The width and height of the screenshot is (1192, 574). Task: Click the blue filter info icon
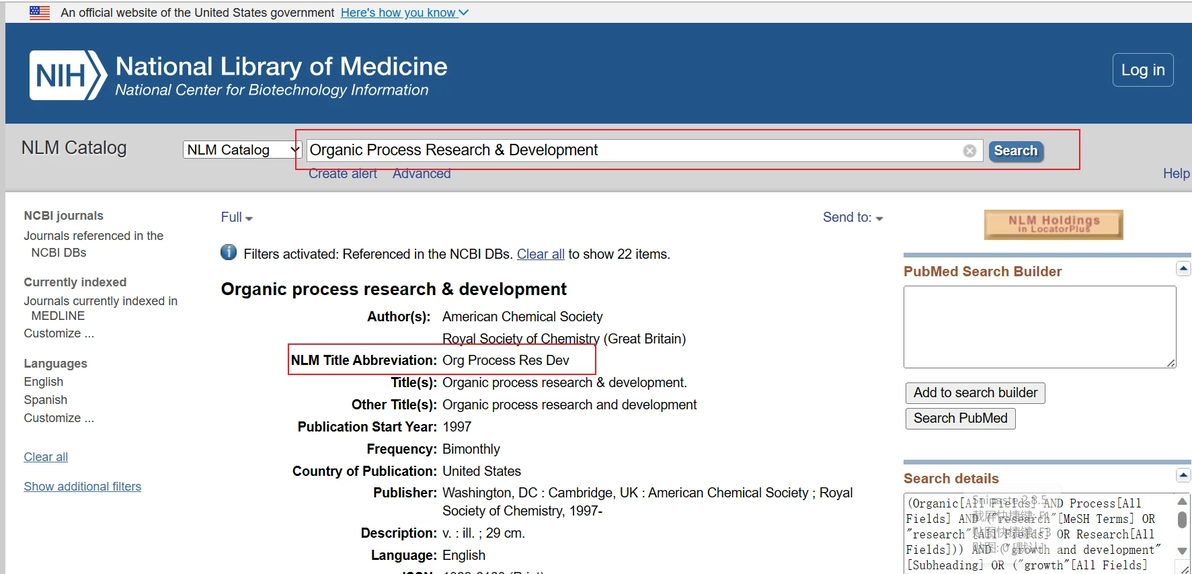228,253
